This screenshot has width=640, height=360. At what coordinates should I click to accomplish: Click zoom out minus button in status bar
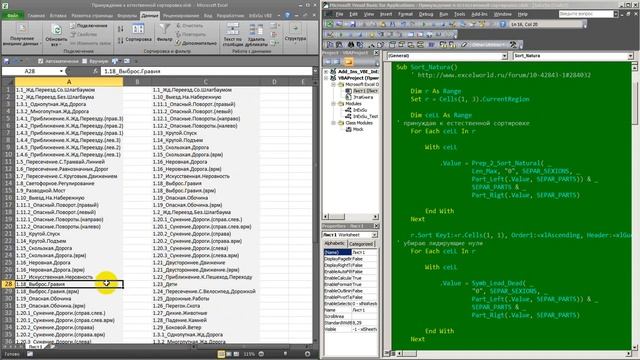click(x=261, y=354)
